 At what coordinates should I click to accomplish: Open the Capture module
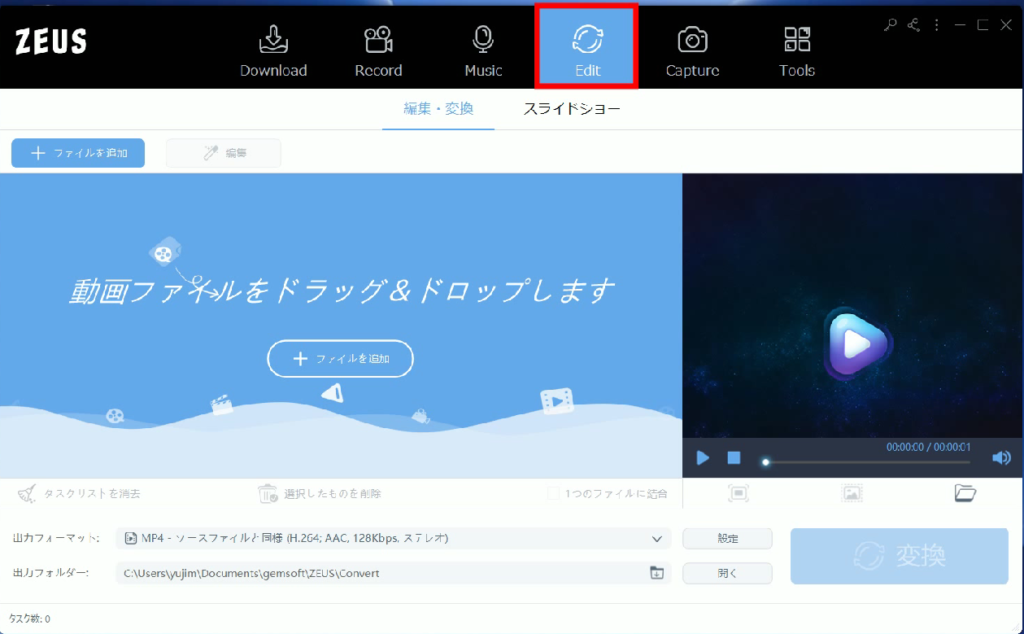692,50
